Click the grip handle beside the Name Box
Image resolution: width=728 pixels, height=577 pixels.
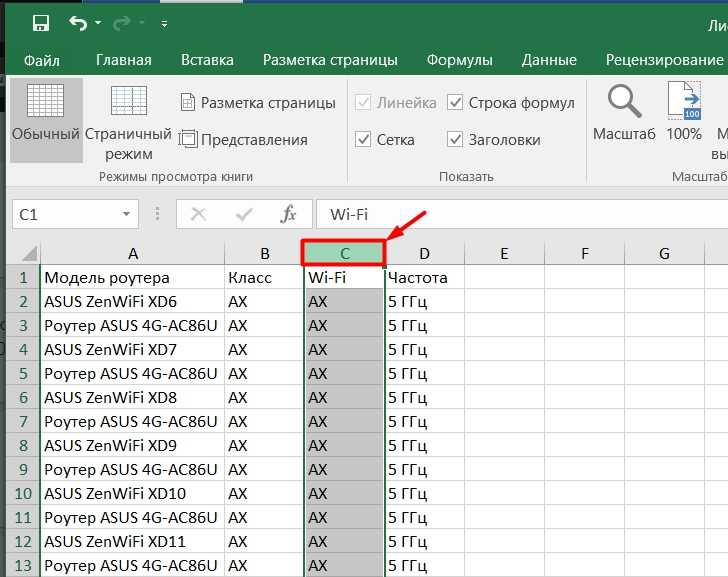157,214
